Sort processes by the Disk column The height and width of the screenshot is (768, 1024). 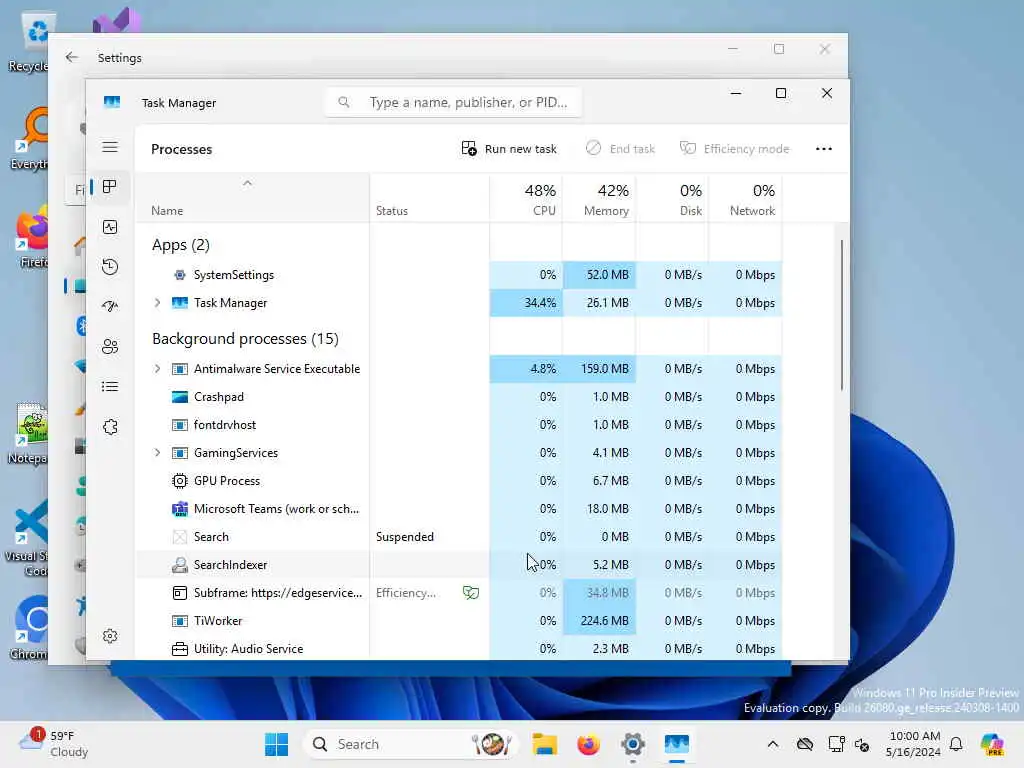coord(673,199)
